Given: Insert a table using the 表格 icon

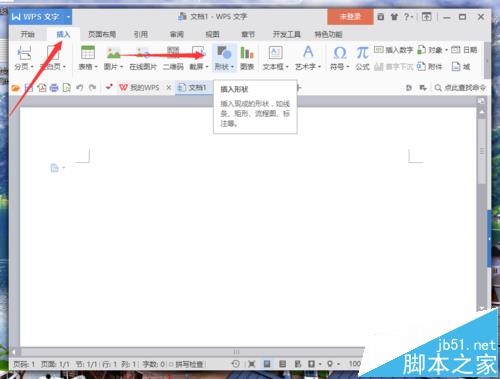Looking at the screenshot, I should [88, 53].
